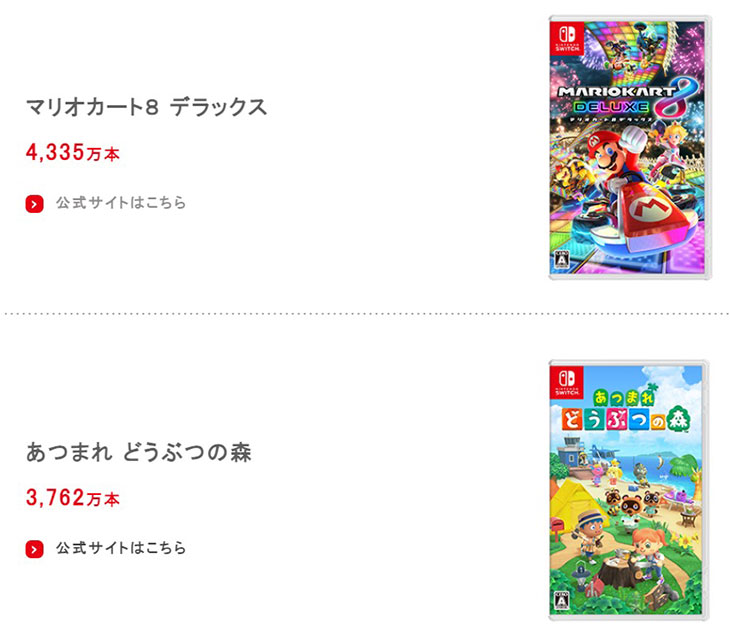Screen dimensions: 730x638
Task: Select the Mario Kart 8 Deluxe box art
Action: click(630, 148)
